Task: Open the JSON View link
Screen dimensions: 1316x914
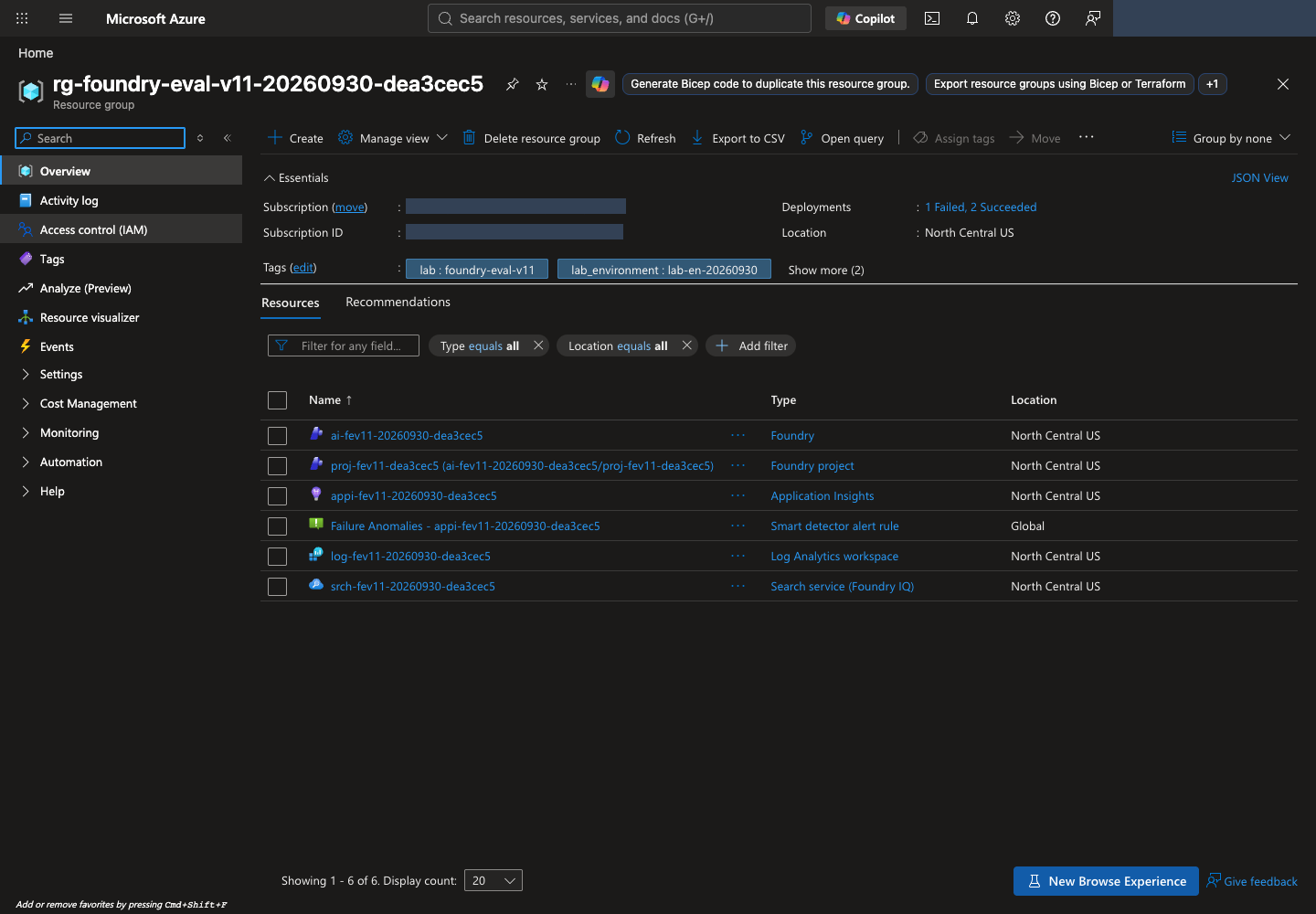Action: (1259, 178)
